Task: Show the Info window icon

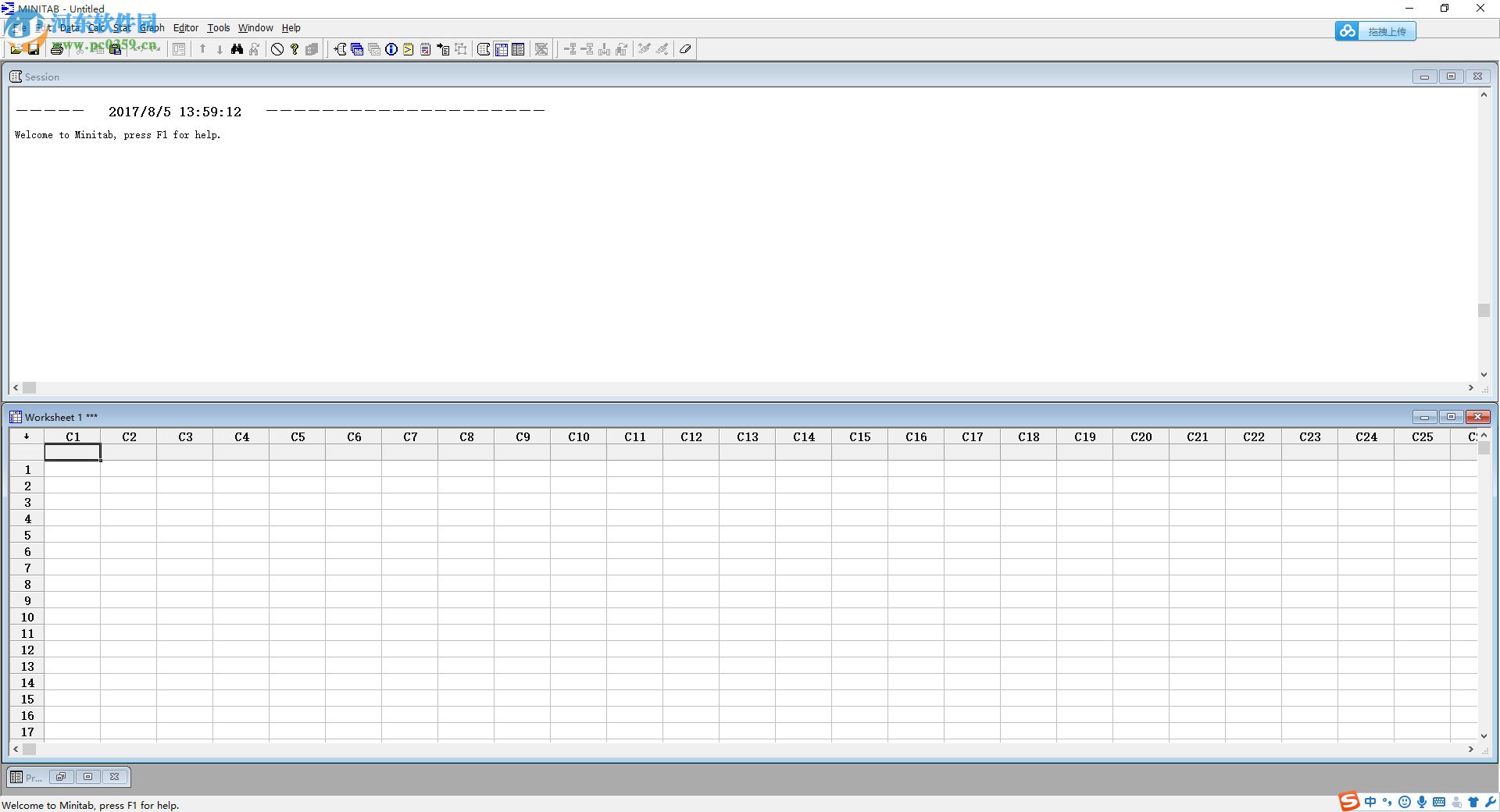Action: 391,49
